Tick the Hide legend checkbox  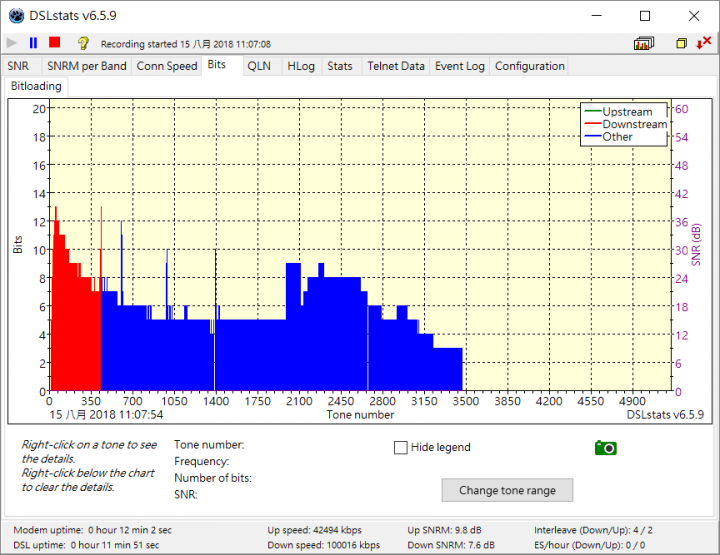(400, 447)
